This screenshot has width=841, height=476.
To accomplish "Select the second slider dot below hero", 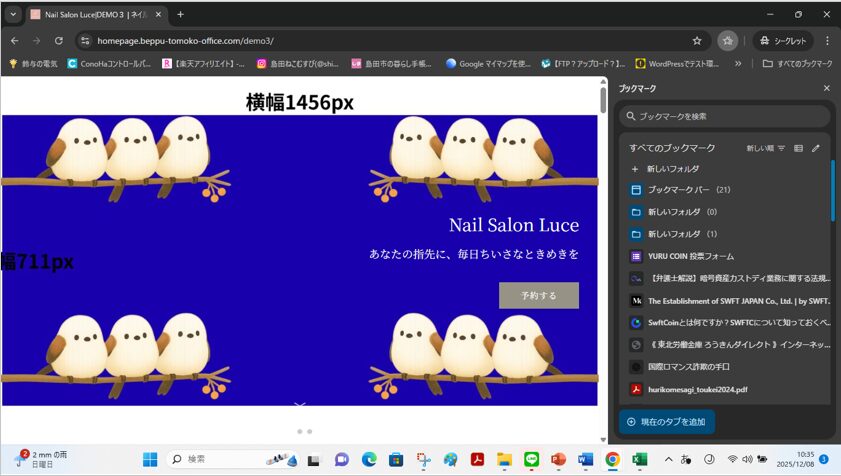I will [309, 431].
